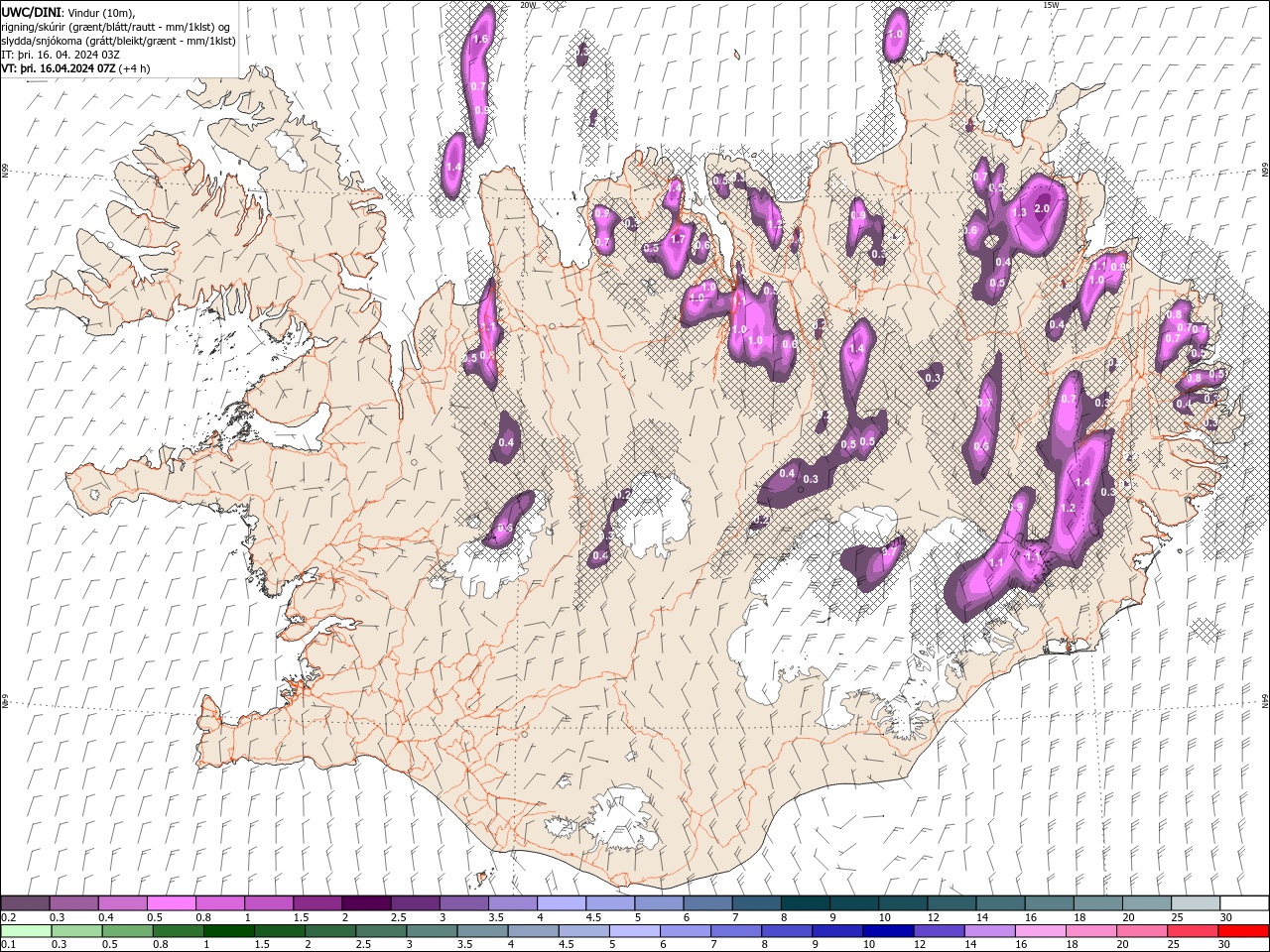The height and width of the screenshot is (952, 1270).
Task: Pick the bright red 30 swatch in rain scale
Action: coord(1243,931)
